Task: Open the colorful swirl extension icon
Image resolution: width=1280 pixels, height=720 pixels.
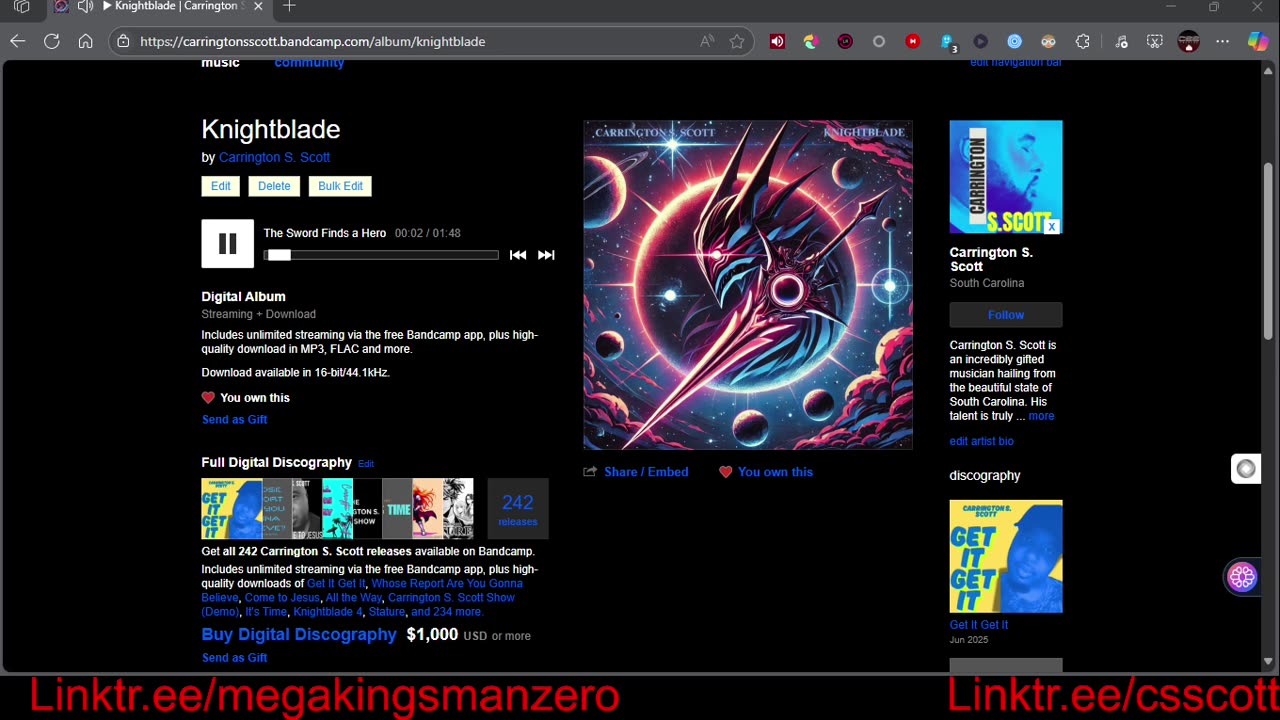Action: [811, 41]
